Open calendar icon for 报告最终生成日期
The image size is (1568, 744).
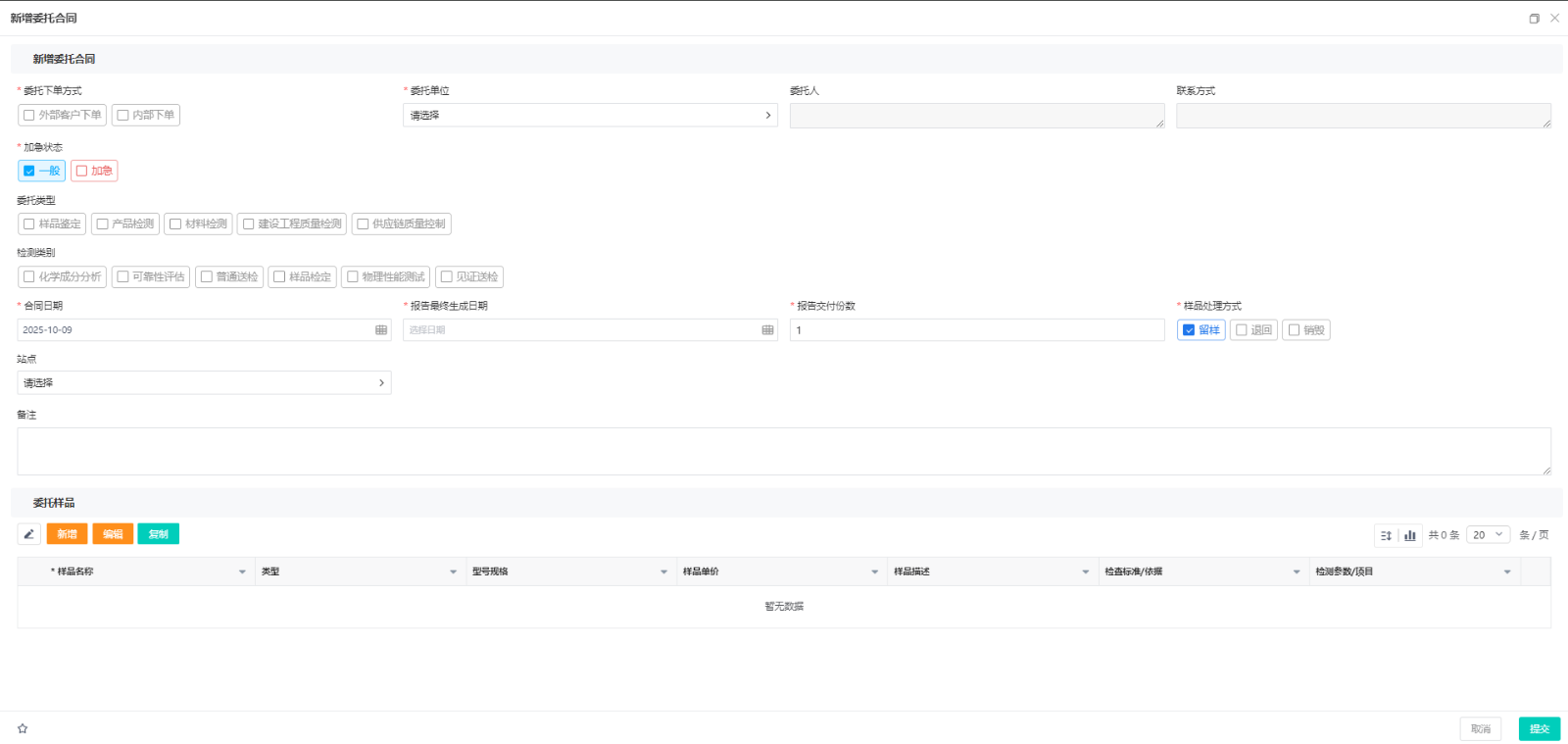767,330
